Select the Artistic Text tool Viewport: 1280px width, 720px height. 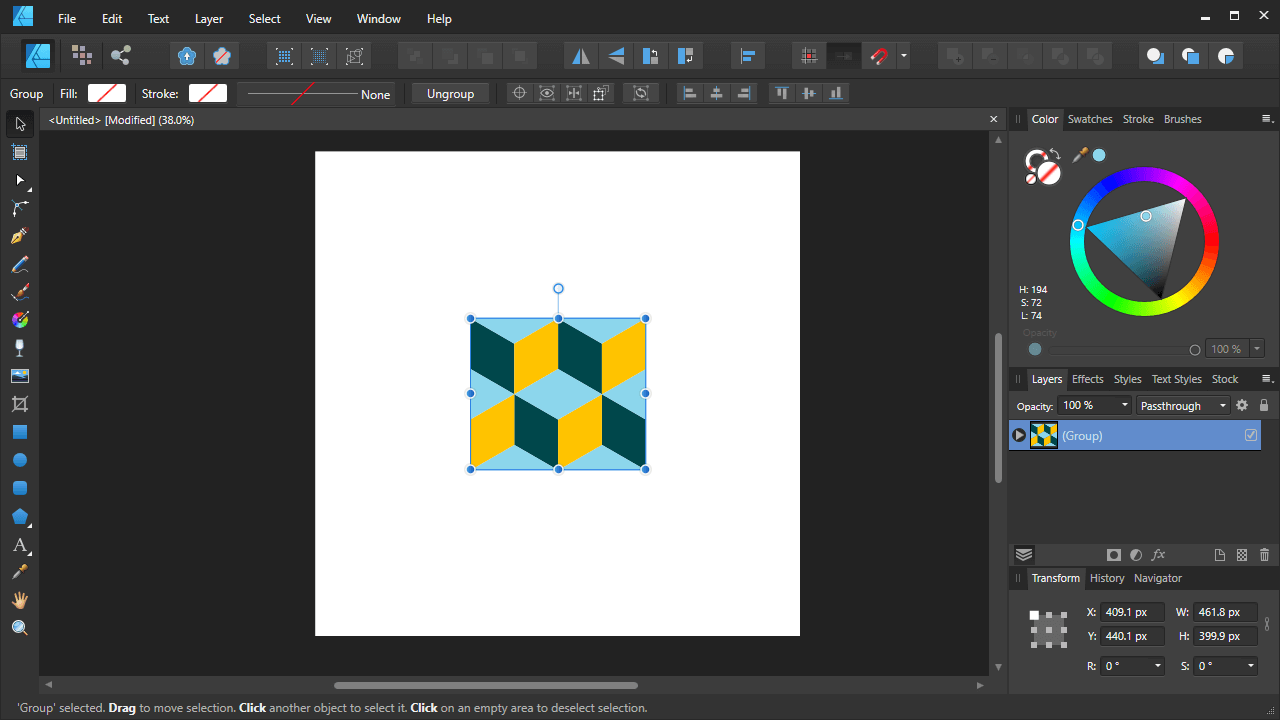point(20,545)
